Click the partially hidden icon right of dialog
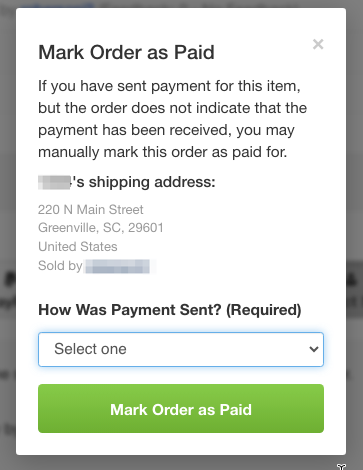The height and width of the screenshot is (470, 363). (352, 279)
